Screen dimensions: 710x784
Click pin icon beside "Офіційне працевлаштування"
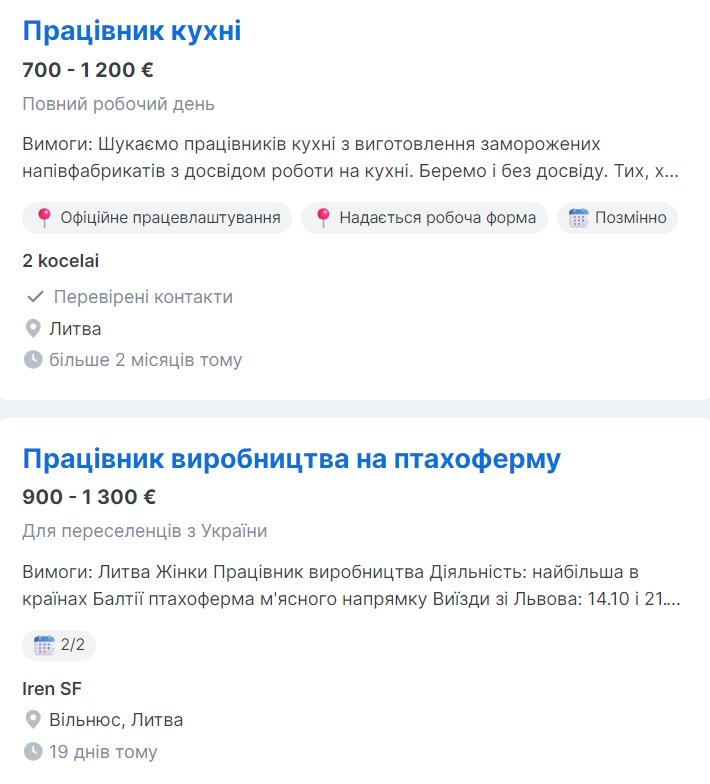pos(44,218)
